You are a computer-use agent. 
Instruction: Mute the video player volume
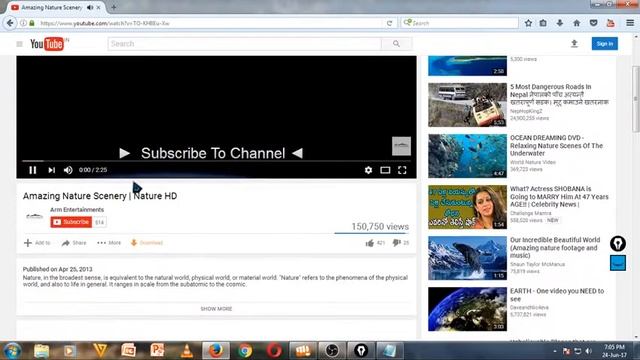68,170
